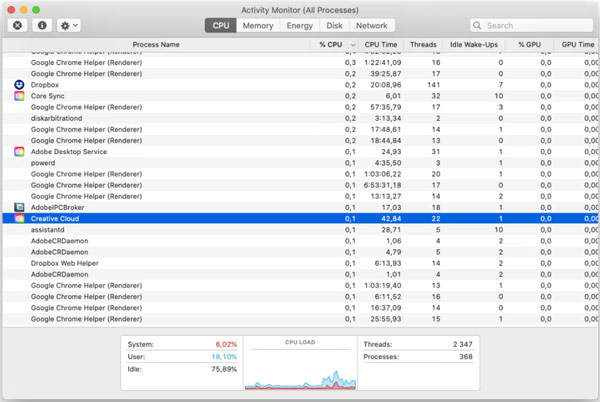
Task: Select AdobeCRDaemon row with CPU time 1,06
Action: coord(300,241)
